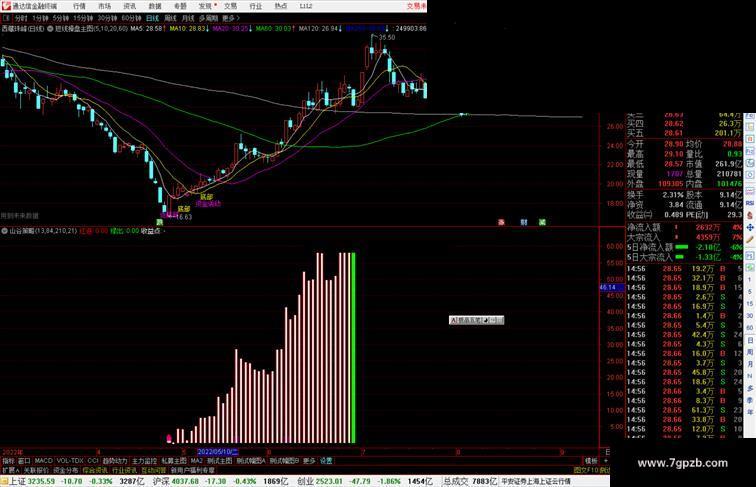Select 月线 monthly period
Screen dimensions: 756x487
coord(188,18)
